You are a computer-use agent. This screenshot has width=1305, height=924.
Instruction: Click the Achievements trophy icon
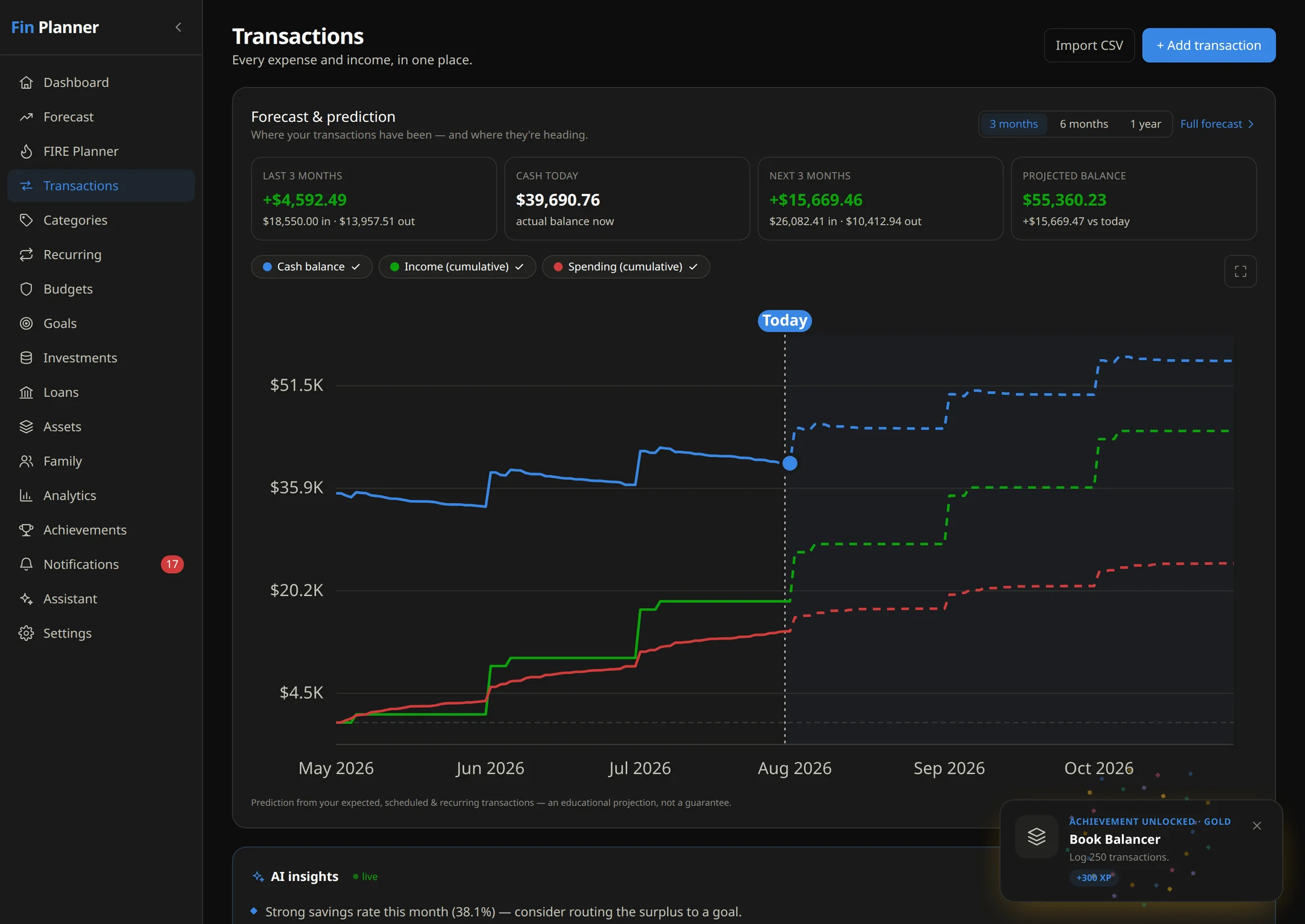pos(26,530)
